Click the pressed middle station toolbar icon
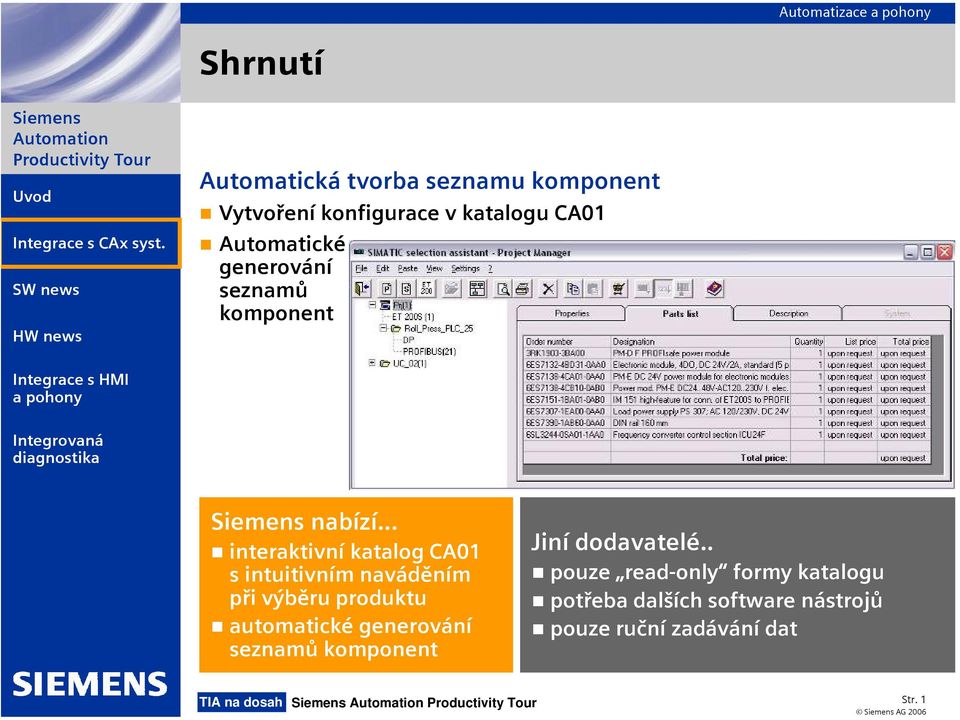Screen dimensions: 960x720 (x=664, y=288)
